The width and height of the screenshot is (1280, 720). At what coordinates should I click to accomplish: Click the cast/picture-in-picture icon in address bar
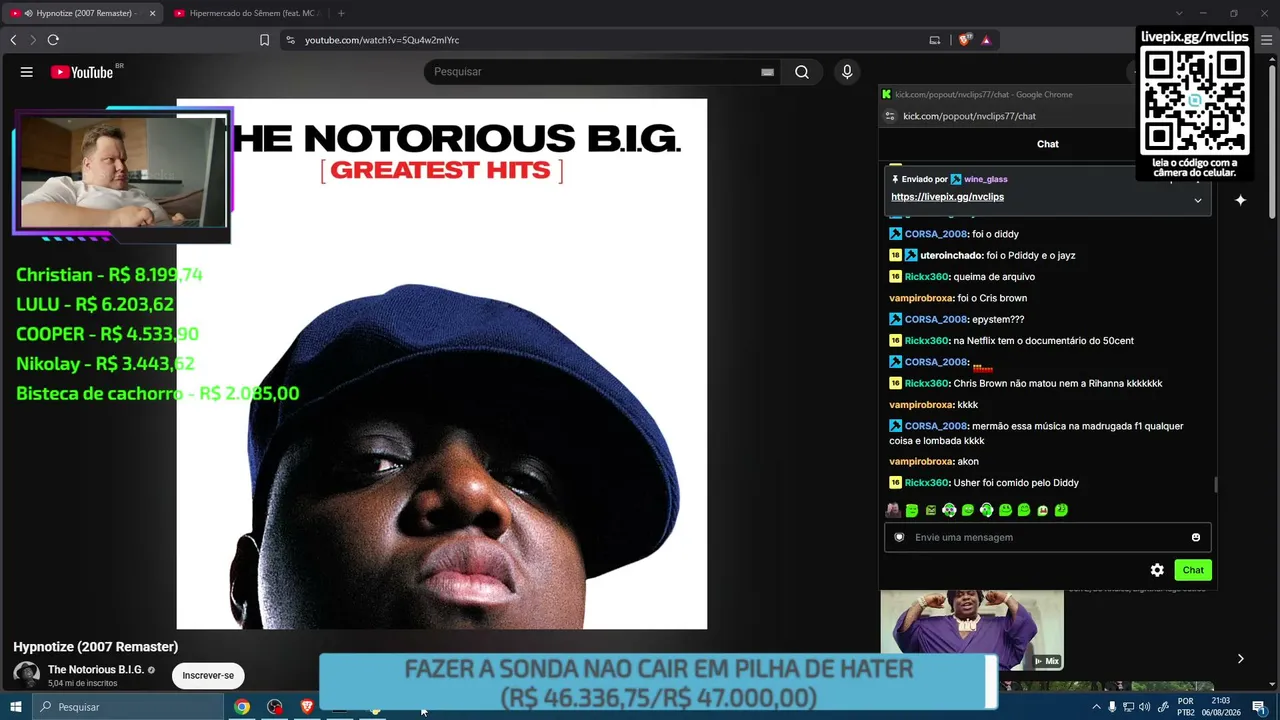click(x=935, y=40)
